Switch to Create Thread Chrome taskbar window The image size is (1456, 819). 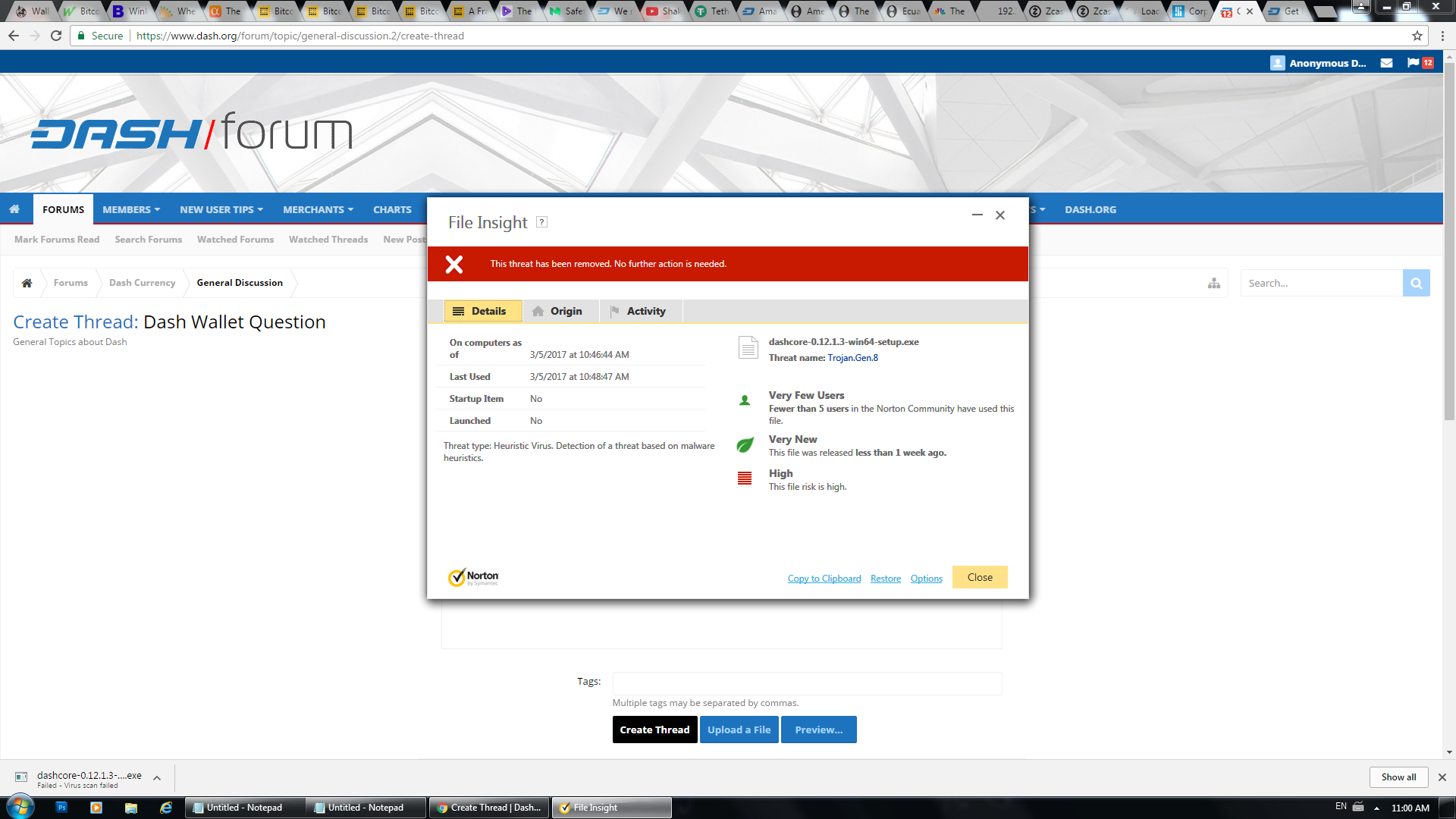click(x=489, y=808)
